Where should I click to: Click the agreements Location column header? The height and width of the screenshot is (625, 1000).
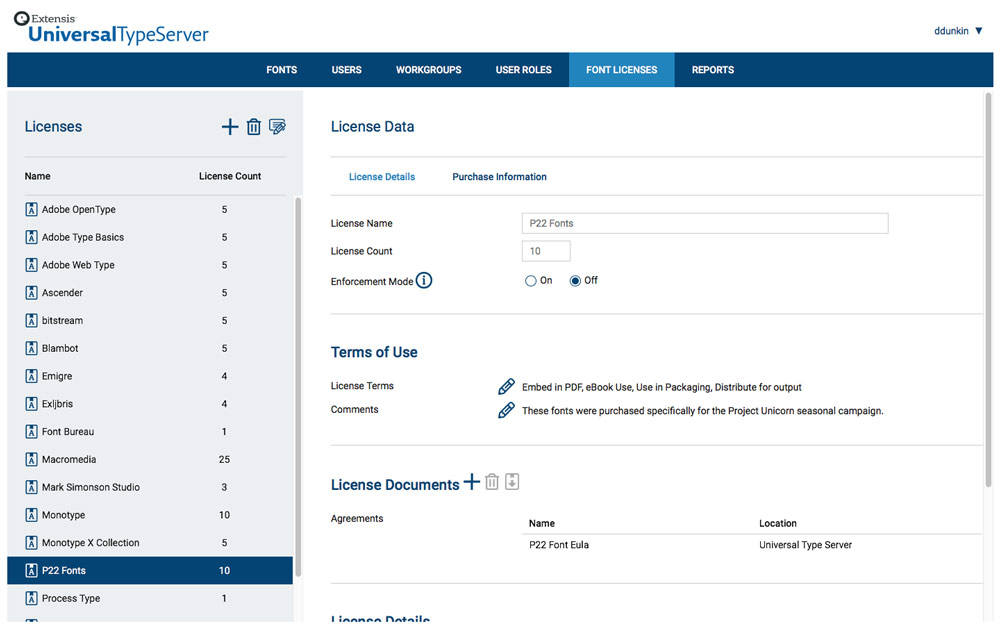(x=777, y=523)
